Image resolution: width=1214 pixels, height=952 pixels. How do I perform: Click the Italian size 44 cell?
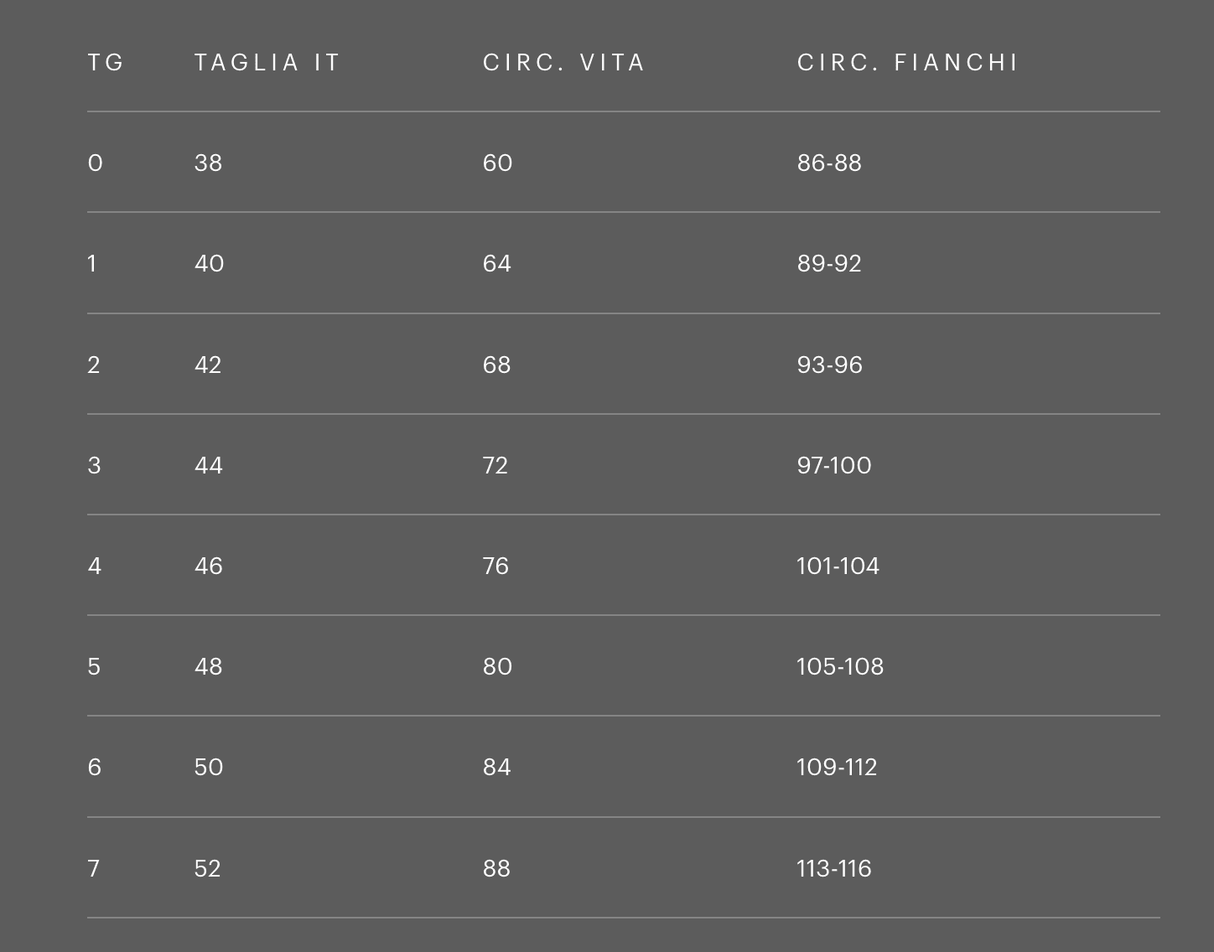208,466
